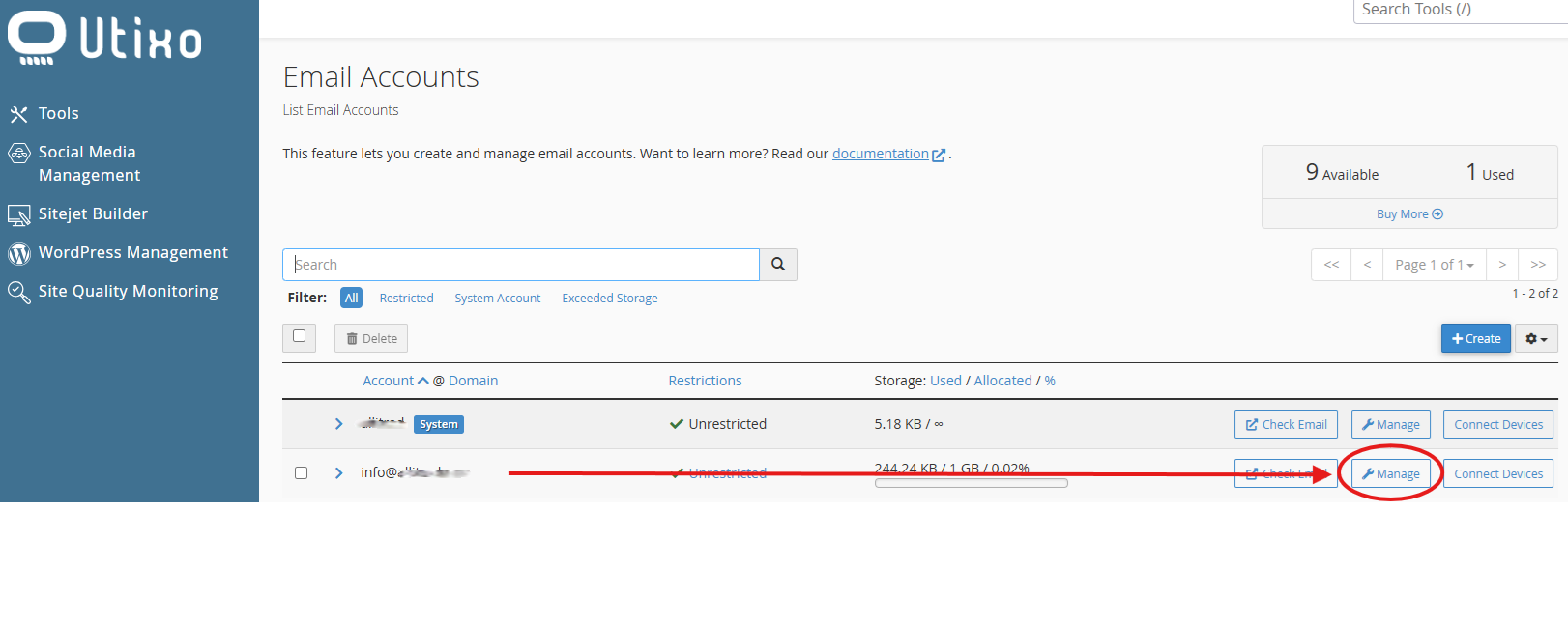The width and height of the screenshot is (1568, 626).
Task: Open Site Quality Monitoring in sidebar
Action: pos(128,292)
